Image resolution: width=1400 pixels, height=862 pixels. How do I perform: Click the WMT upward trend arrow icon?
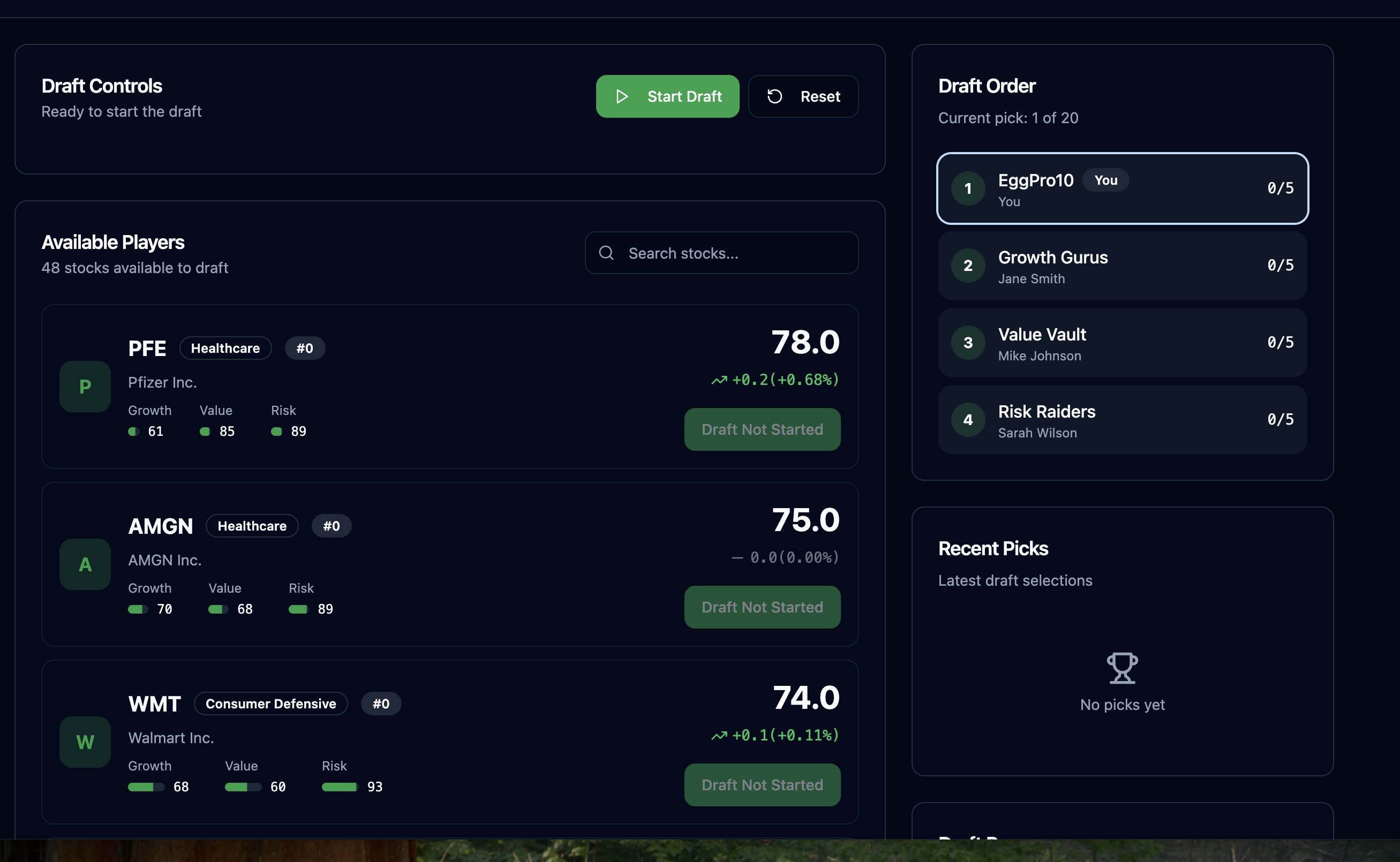click(719, 736)
